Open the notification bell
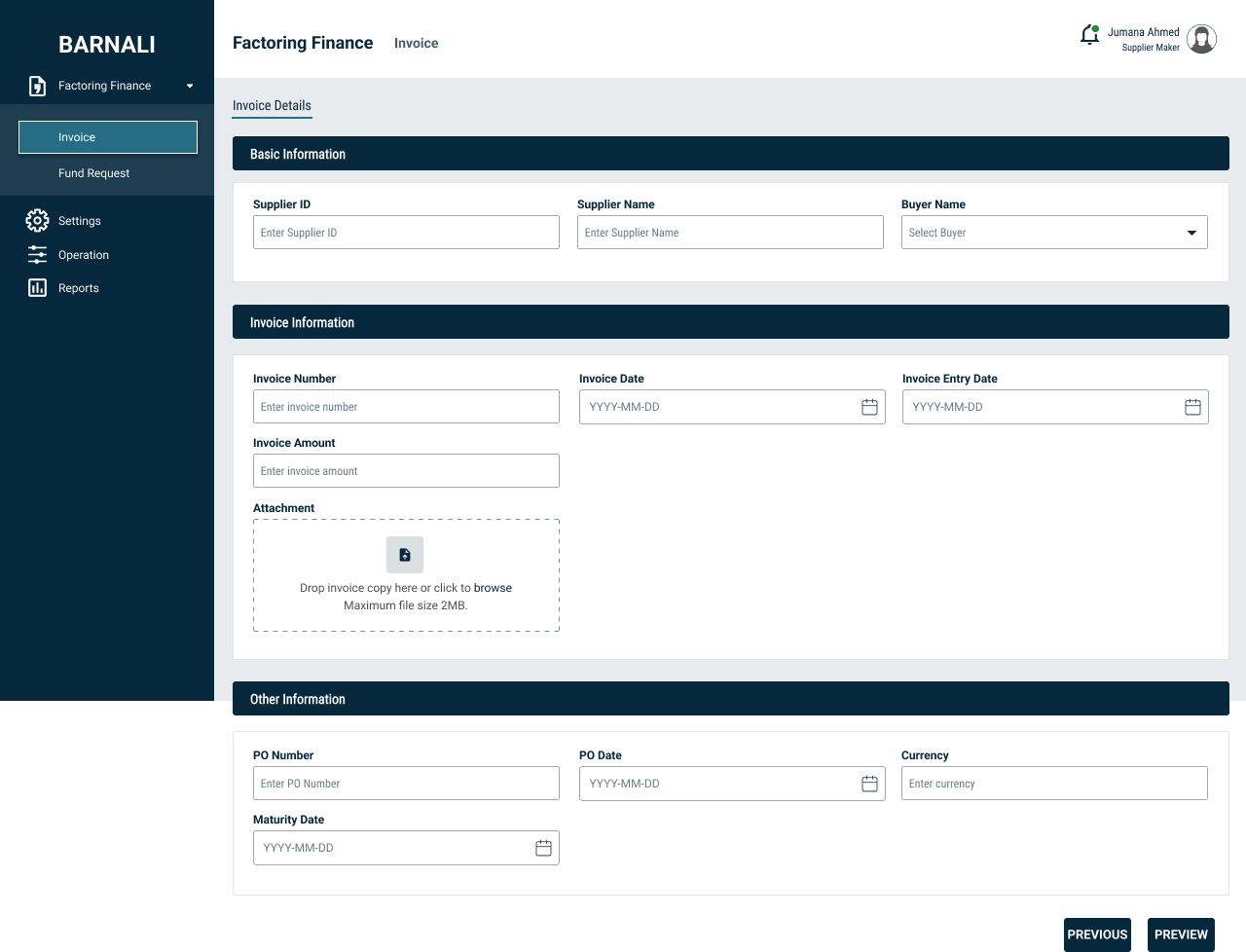 1090,35
